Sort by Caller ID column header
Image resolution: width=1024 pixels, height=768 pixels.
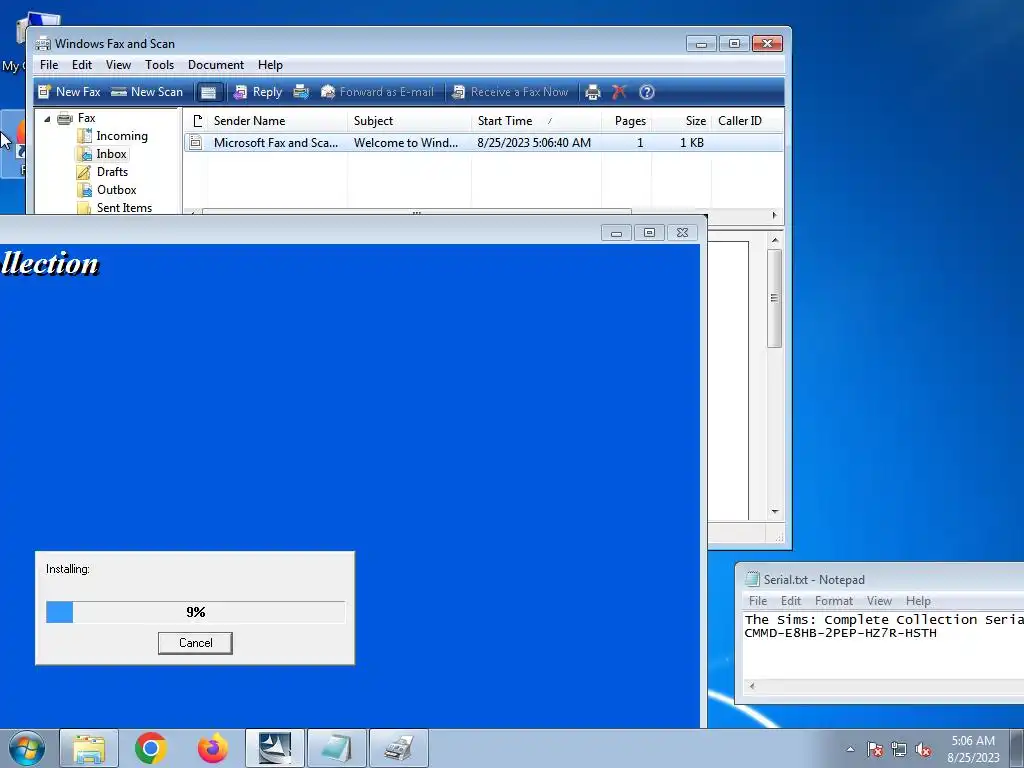747,121
